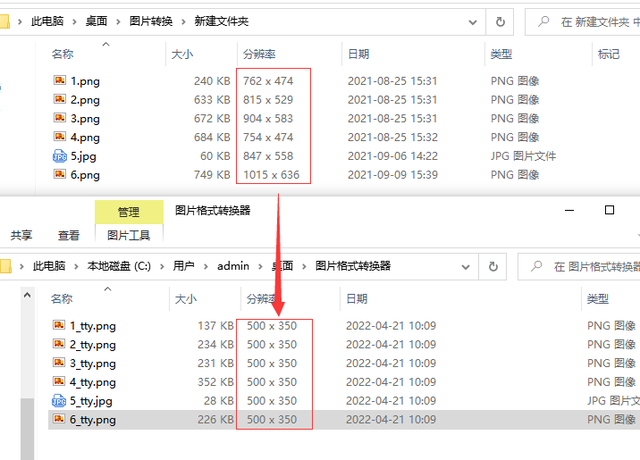Open address history dropdown in 图片格式转换器 window
Image resolution: width=640 pixels, height=460 pixels.
465,267
